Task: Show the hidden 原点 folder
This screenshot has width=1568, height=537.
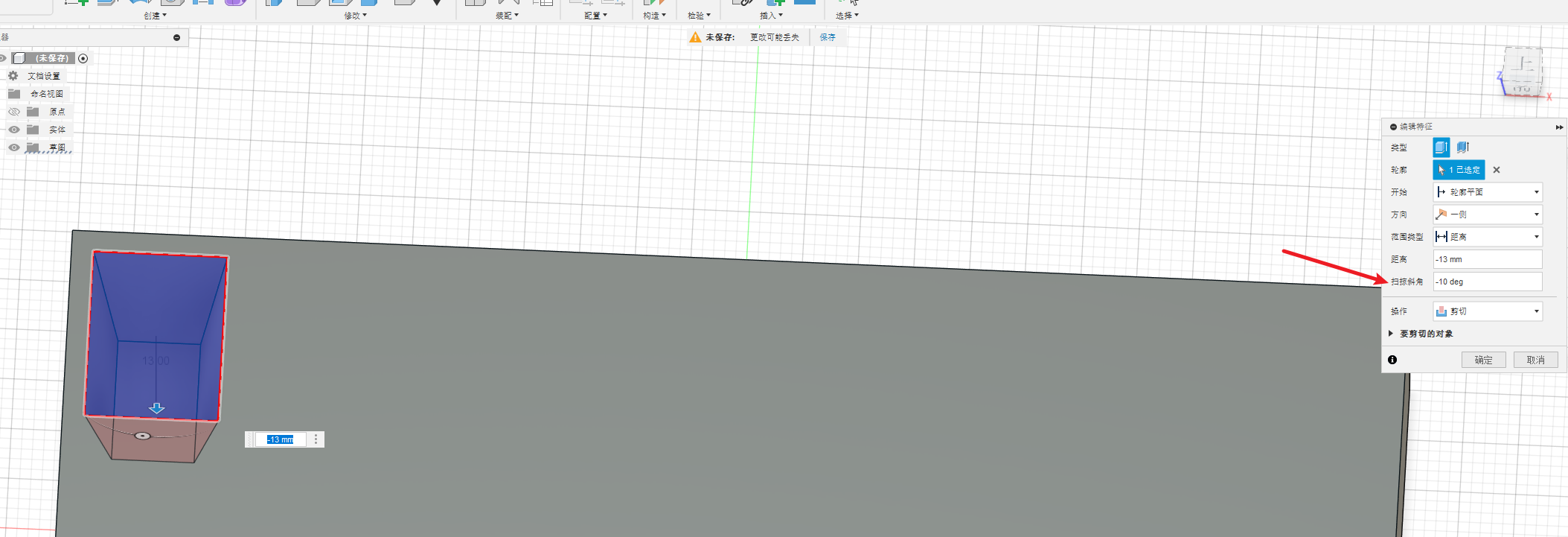Action: 13,112
